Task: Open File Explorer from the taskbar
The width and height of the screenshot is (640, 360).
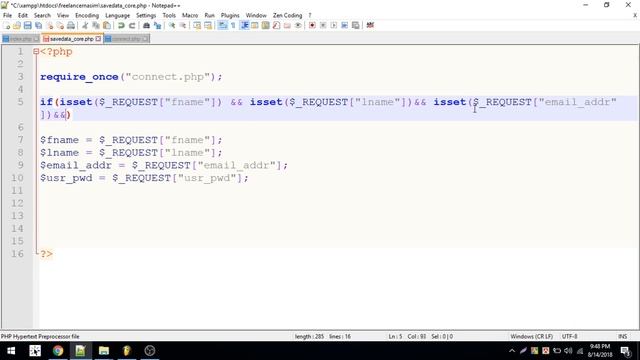Action: point(104,351)
